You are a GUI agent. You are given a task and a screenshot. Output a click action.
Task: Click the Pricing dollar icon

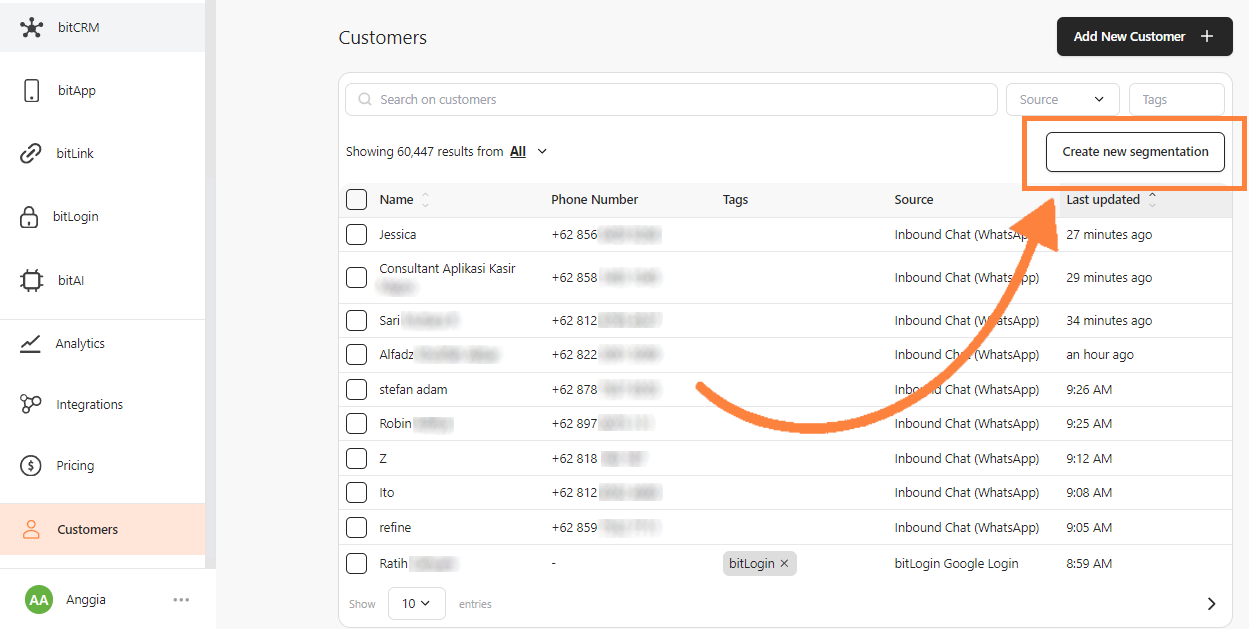pyautogui.click(x=31, y=465)
